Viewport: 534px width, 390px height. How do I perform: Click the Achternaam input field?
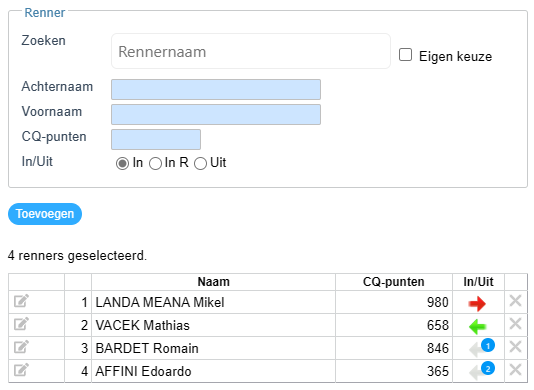click(216, 90)
